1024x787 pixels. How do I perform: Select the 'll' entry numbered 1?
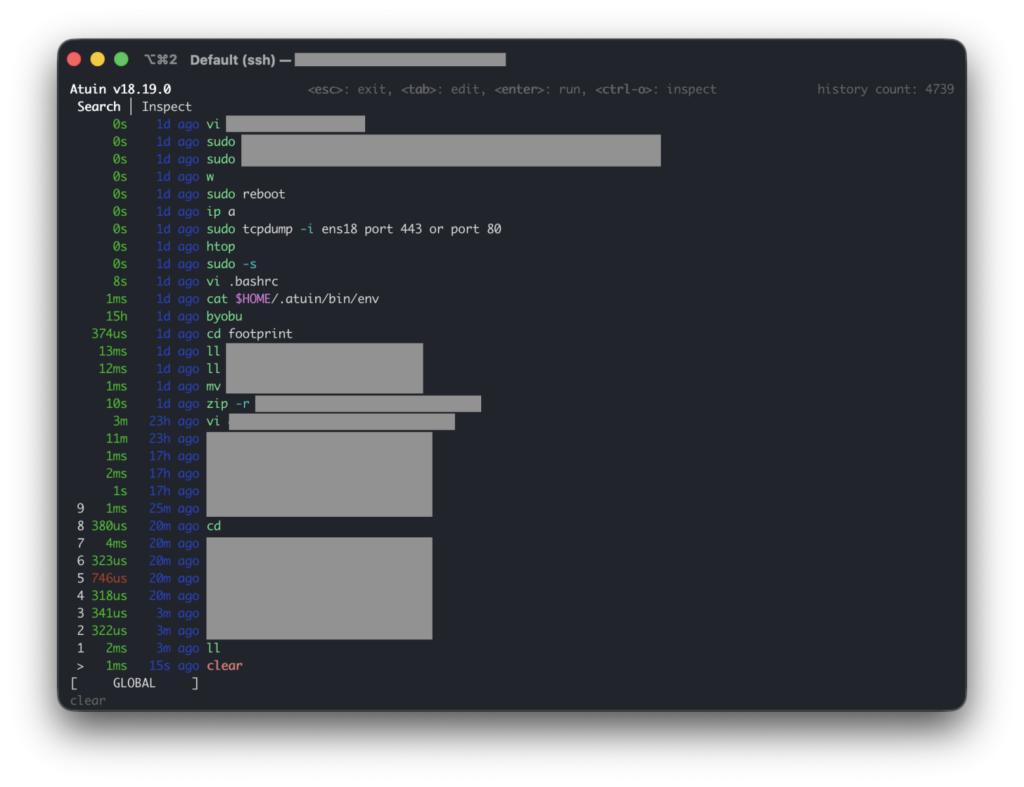pos(214,648)
